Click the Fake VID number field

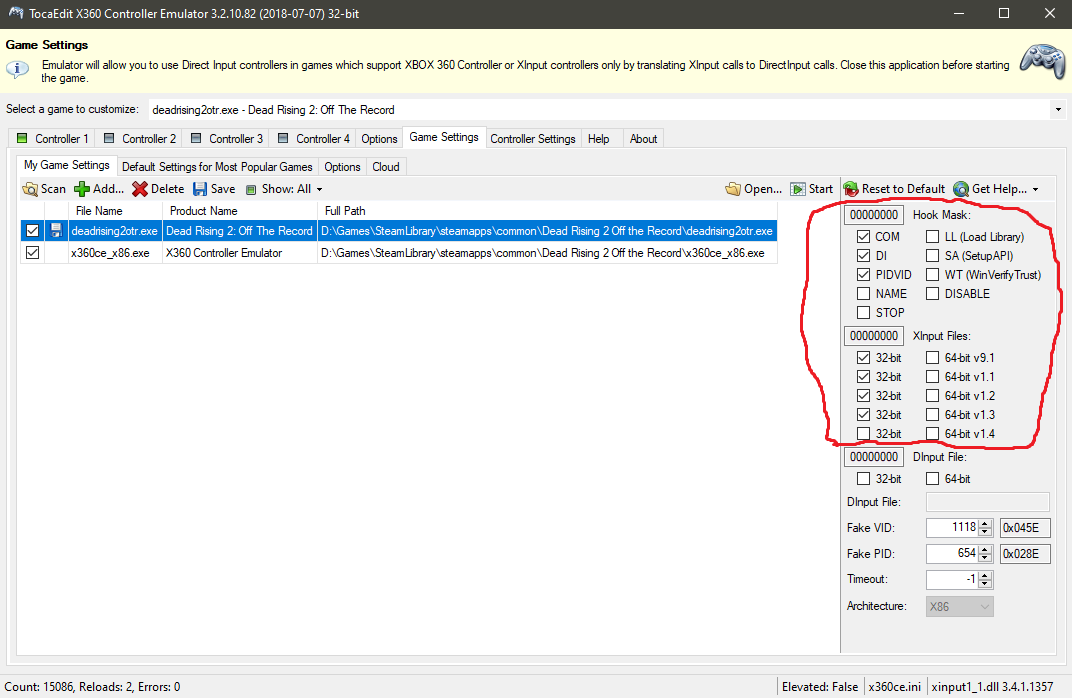[952, 528]
